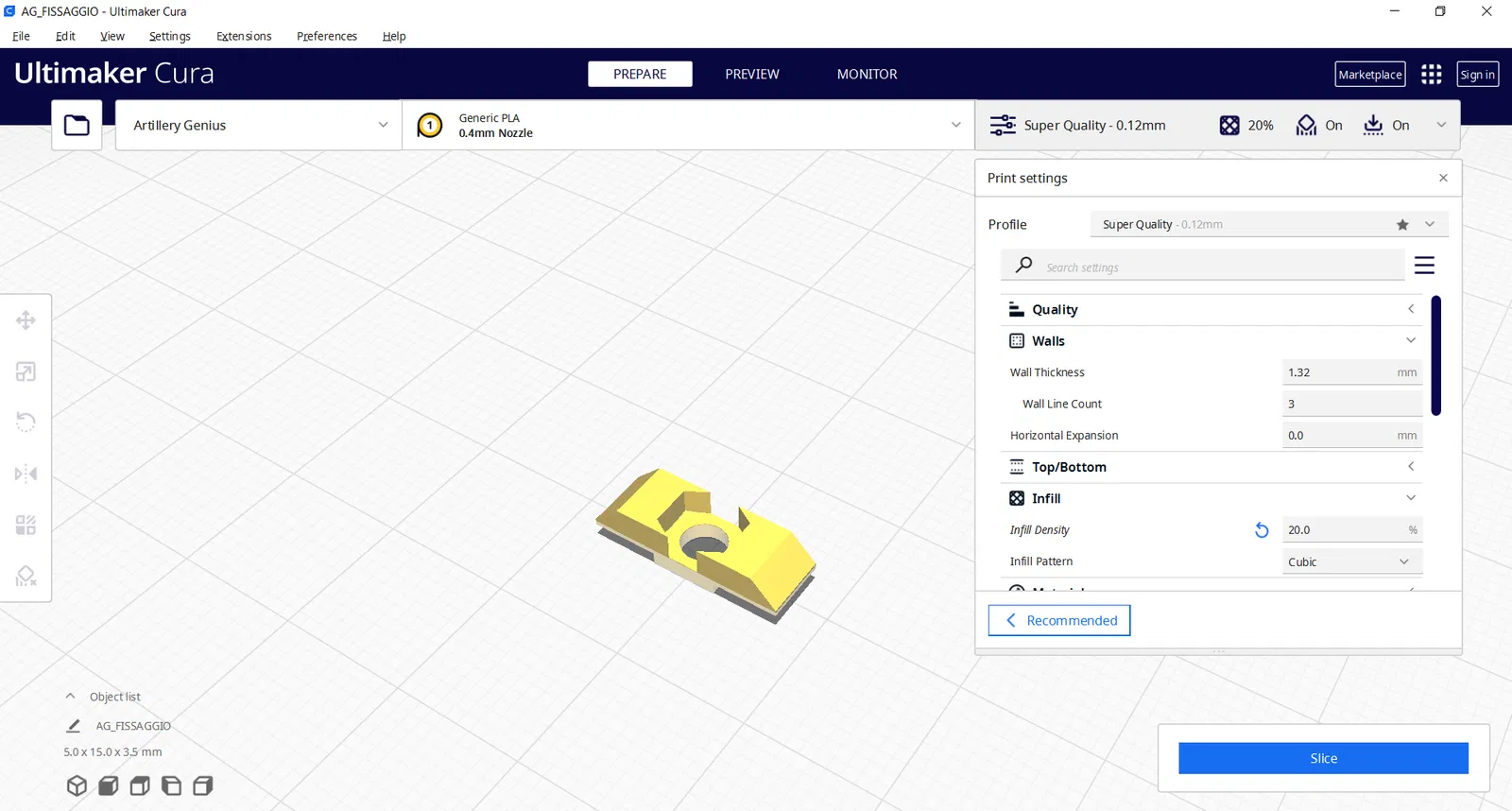Open the Infill Pattern Cubic dropdown
This screenshot has height=811, width=1512.
(x=1352, y=561)
